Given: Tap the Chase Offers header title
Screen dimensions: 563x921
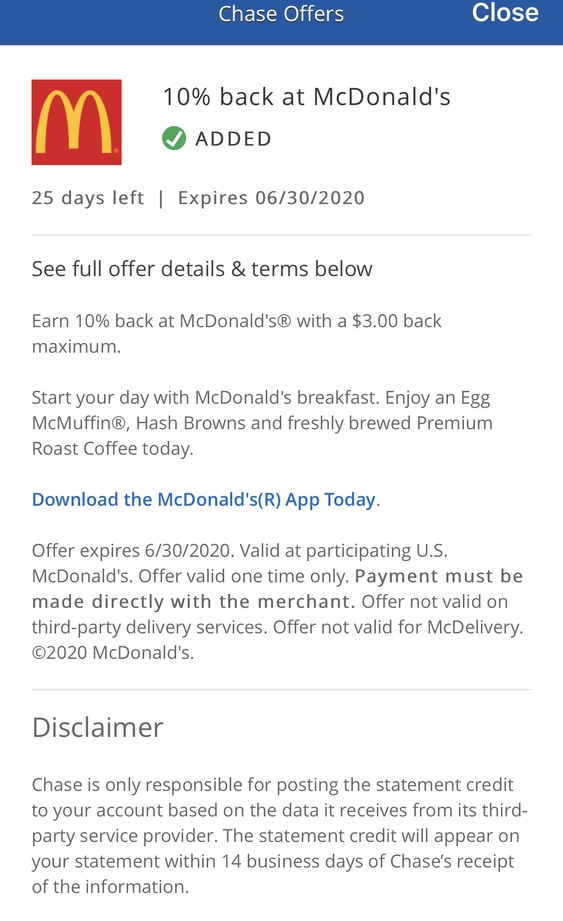Looking at the screenshot, I should pos(281,14).
